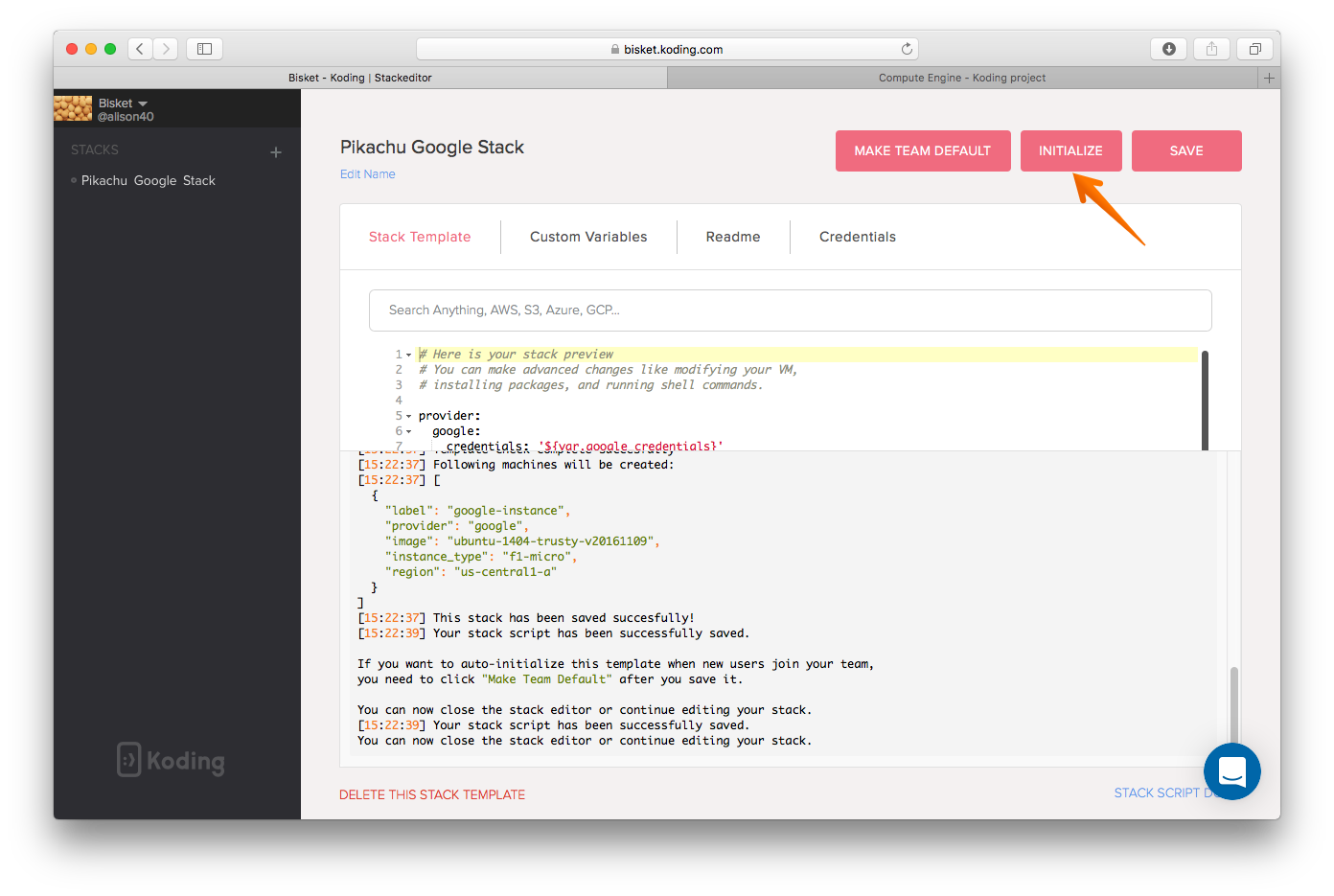The width and height of the screenshot is (1334, 896).
Task: Click the "image": "ubuntu-1404-trusty" log line
Action: tap(522, 541)
